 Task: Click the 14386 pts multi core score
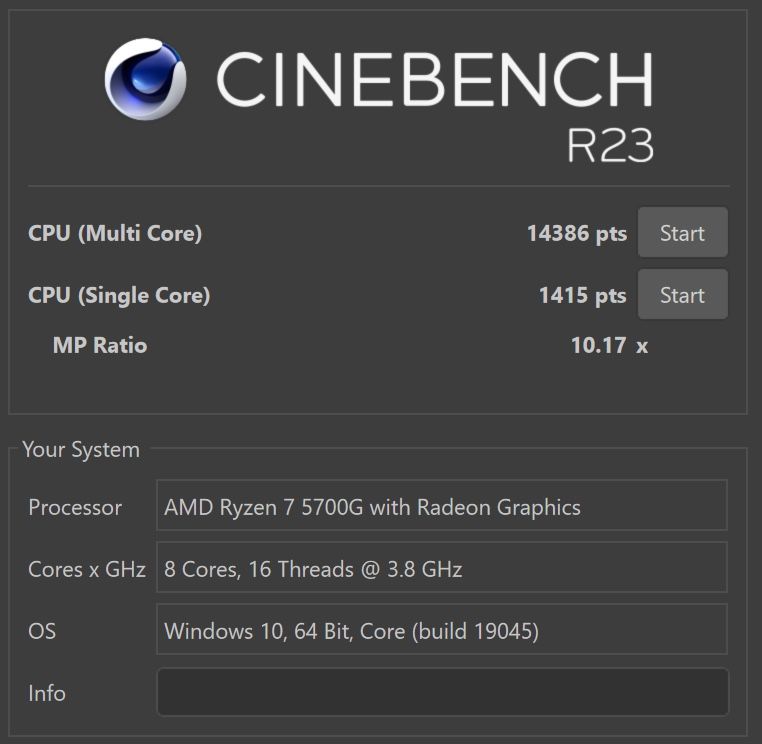(576, 233)
